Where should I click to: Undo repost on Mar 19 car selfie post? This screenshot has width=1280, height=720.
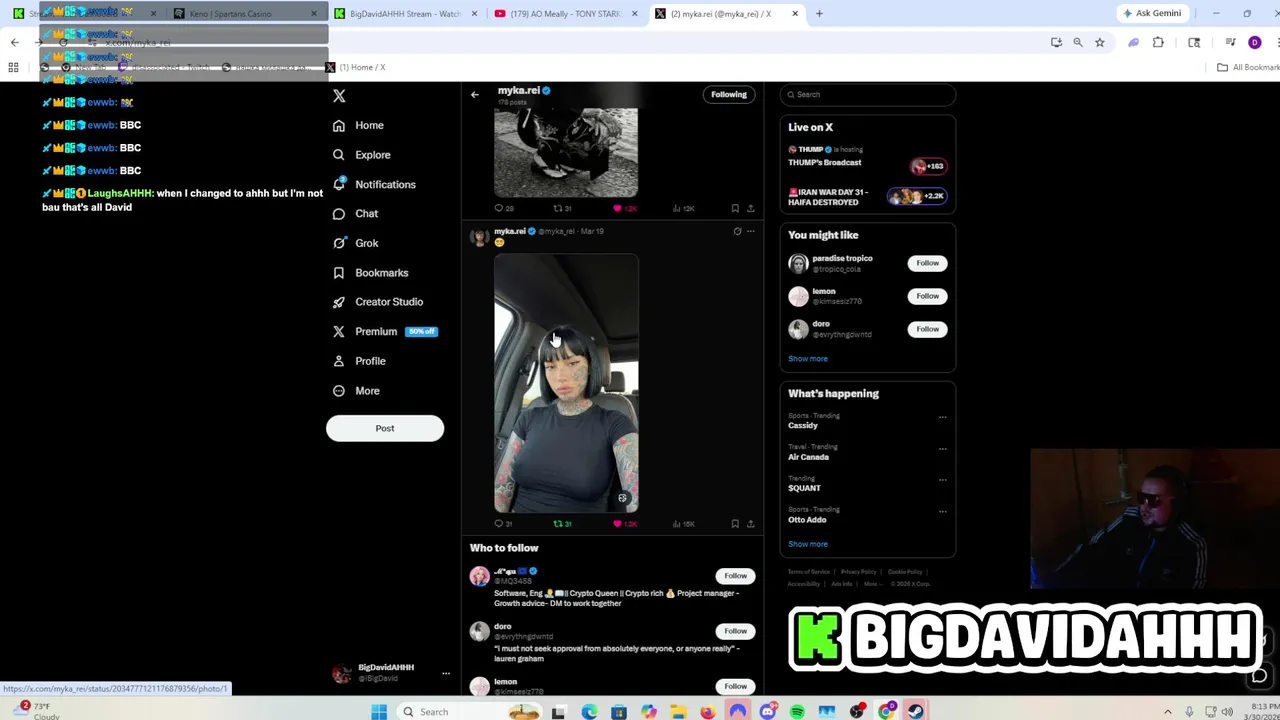563,523
